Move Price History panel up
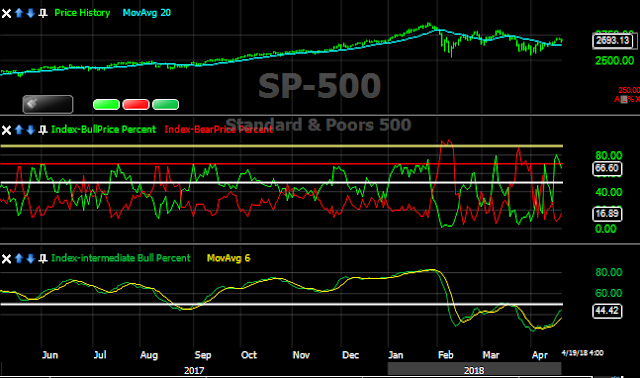This screenshot has width=640, height=378. coord(19,13)
